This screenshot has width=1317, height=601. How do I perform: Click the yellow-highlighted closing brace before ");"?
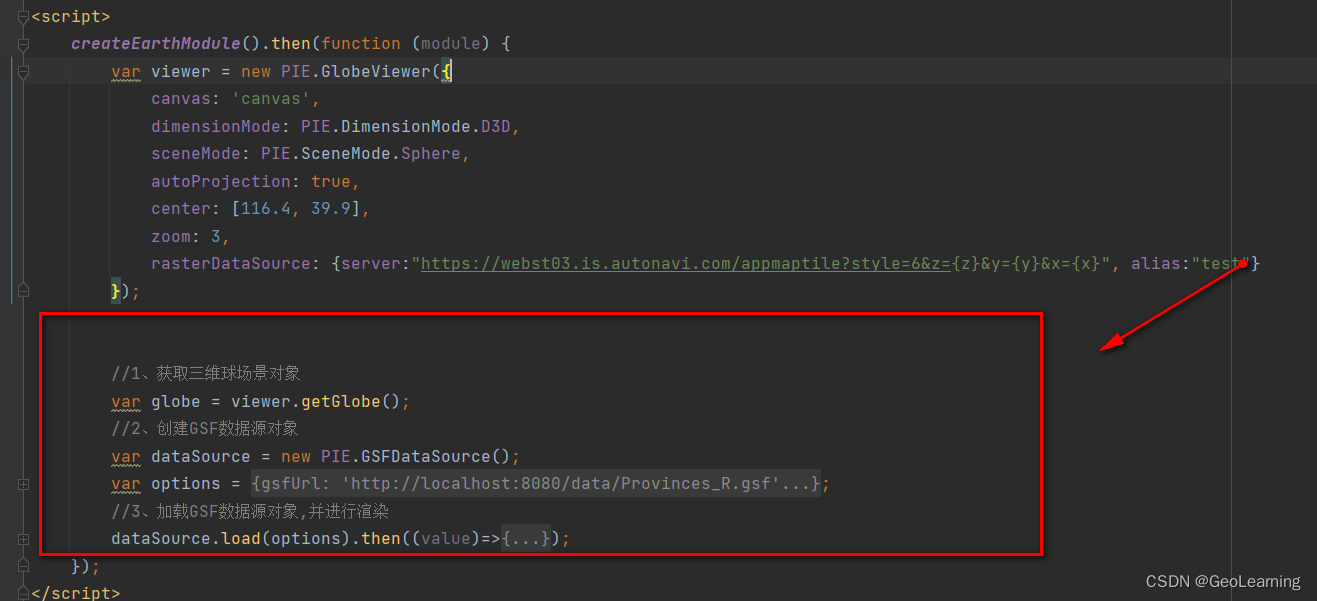[116, 291]
